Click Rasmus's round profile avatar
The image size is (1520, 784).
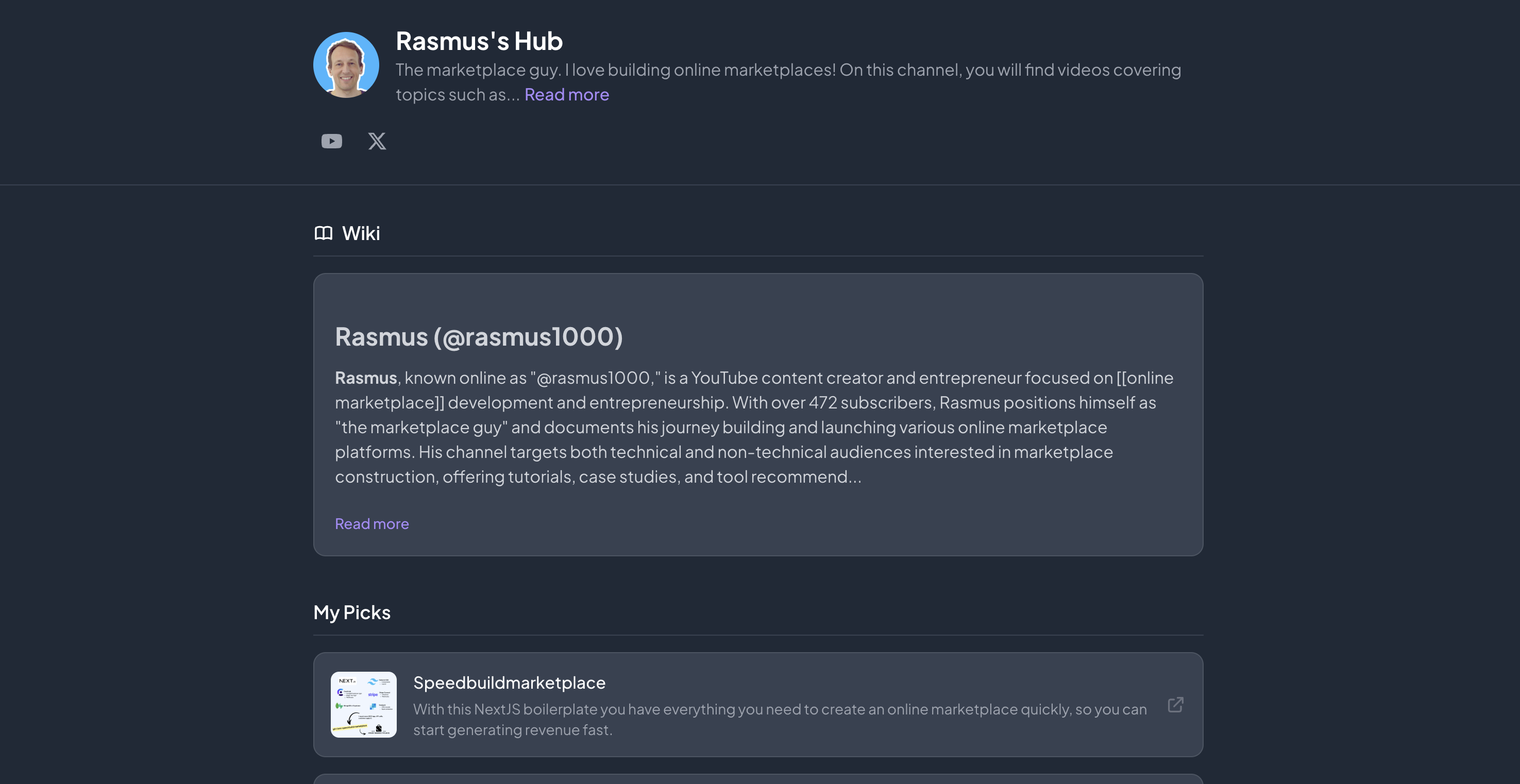tap(346, 65)
